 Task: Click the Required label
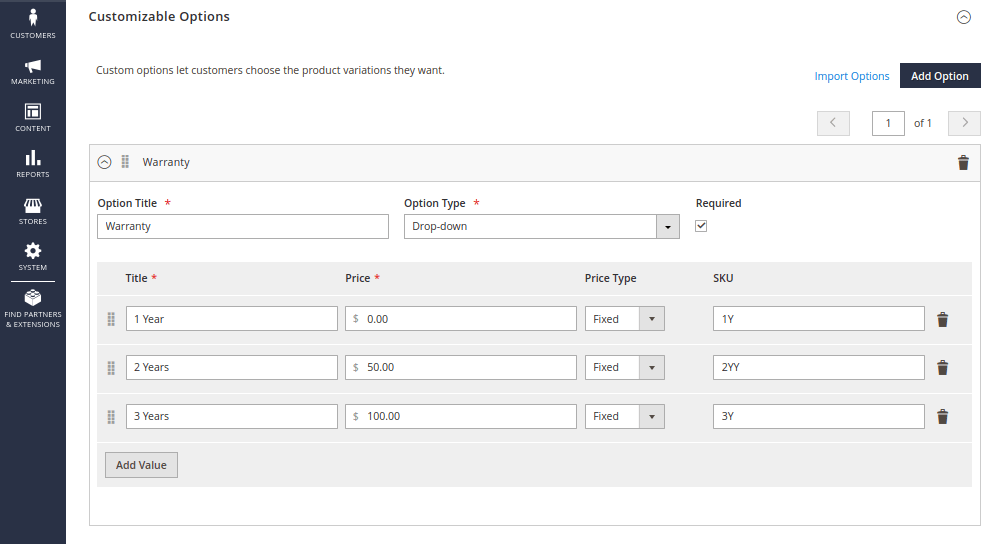[718, 203]
